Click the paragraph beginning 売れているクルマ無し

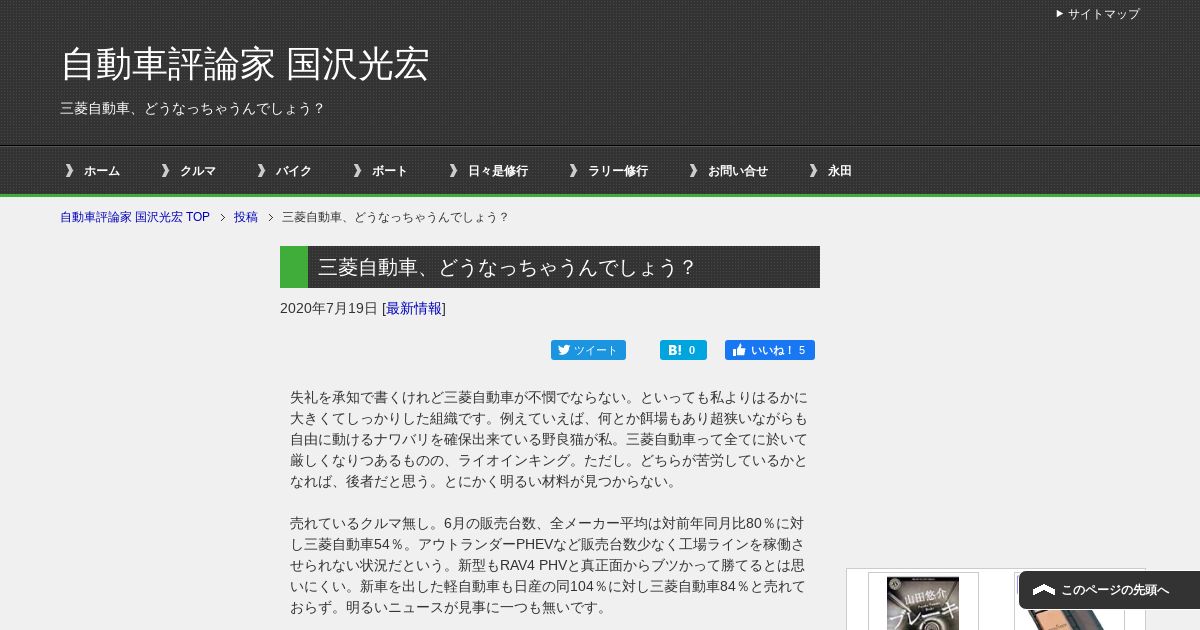[549, 565]
